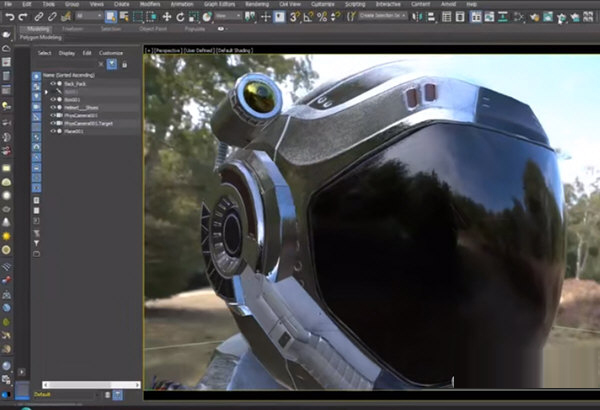Select the Move tool in main toolbar

[x=166, y=17]
